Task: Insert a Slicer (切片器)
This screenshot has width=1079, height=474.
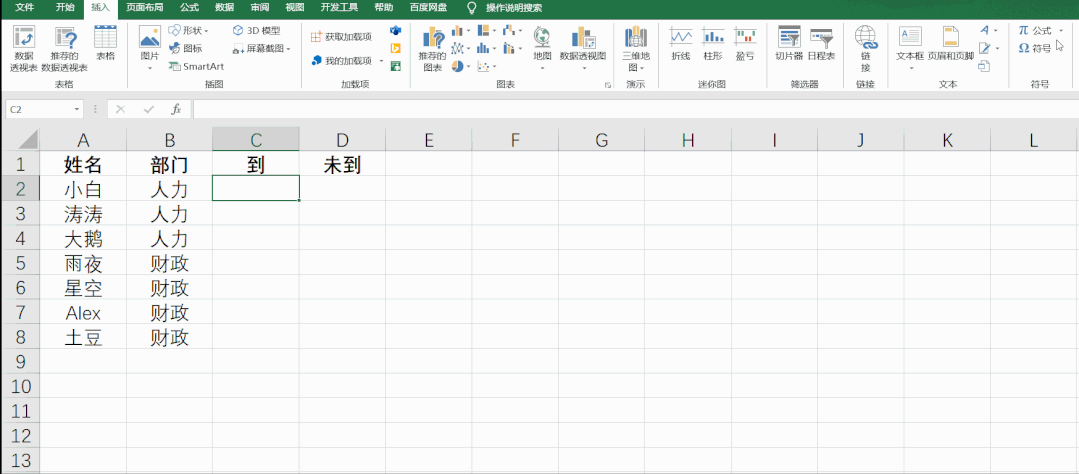Action: (x=789, y=43)
